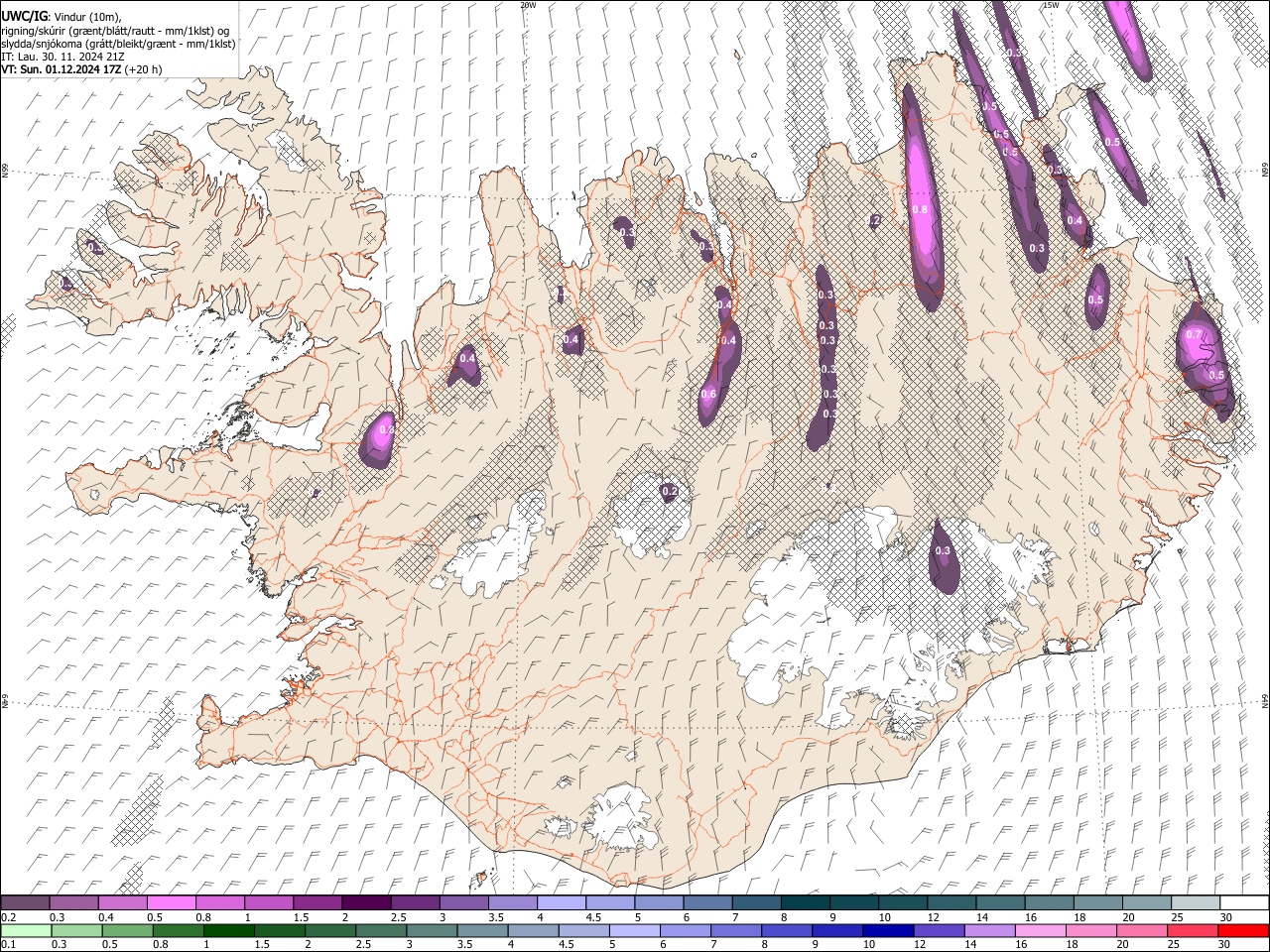Select the upper legend swatch between 3 and 3.5
1270x952 pixels.
pyautogui.click(x=463, y=903)
